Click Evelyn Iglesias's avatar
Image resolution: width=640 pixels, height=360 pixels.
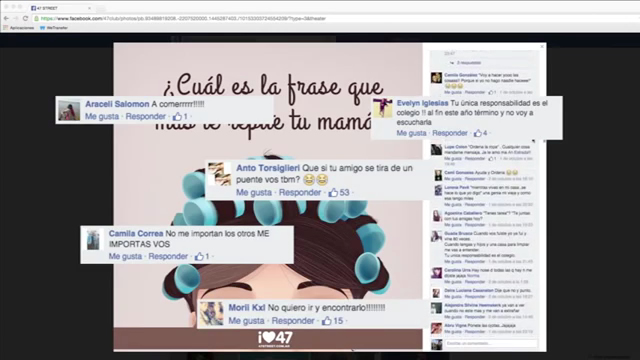(x=382, y=108)
